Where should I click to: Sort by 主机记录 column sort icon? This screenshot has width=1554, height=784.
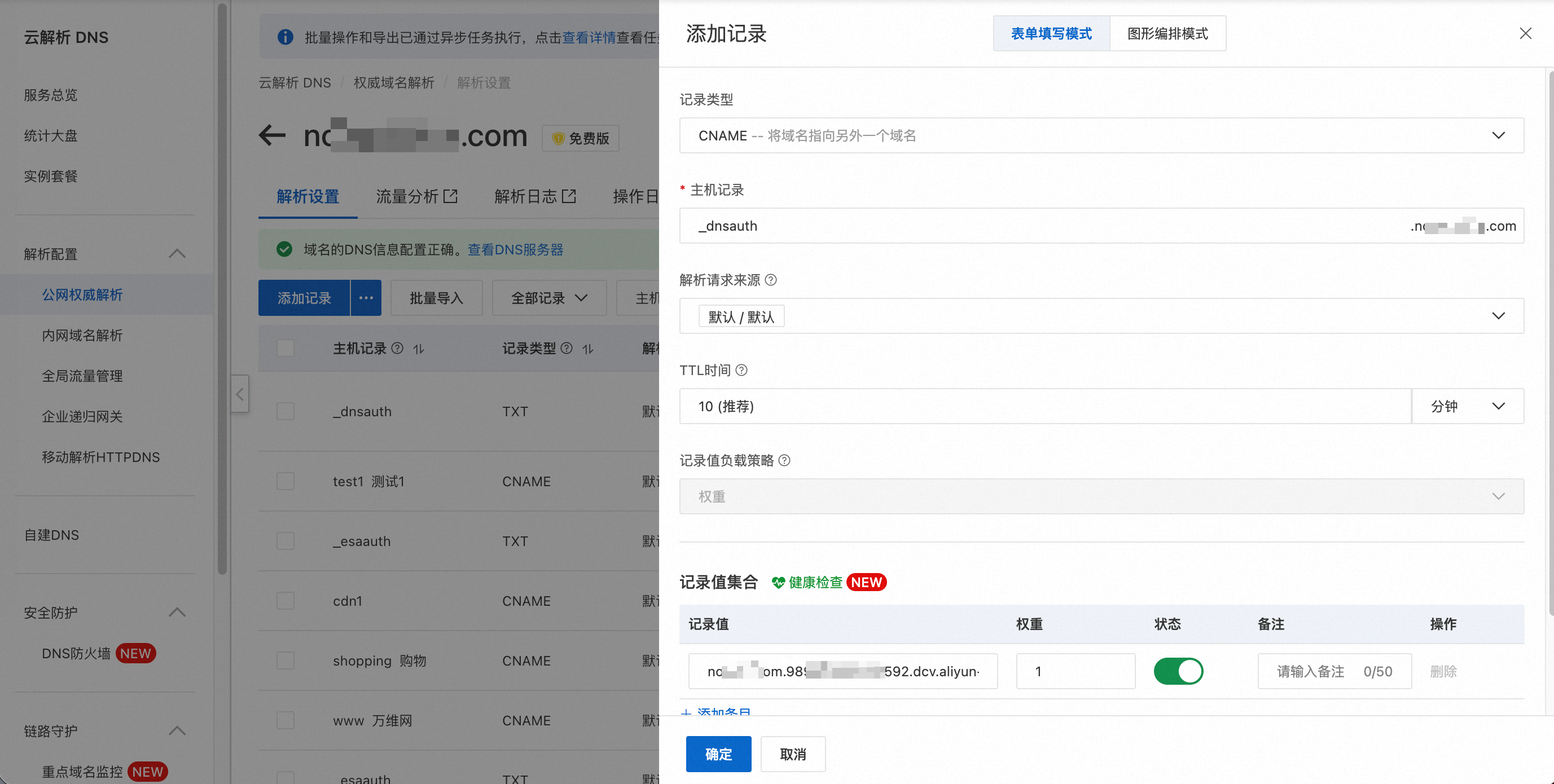(419, 349)
